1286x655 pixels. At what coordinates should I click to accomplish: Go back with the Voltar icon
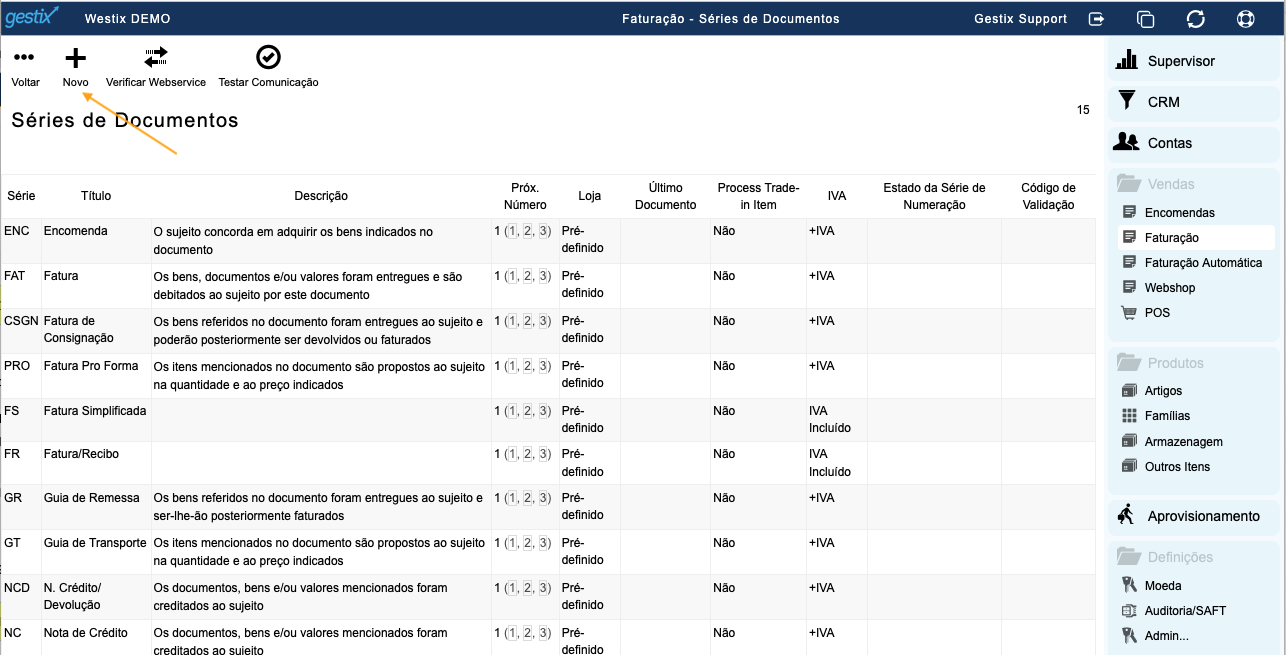[25, 59]
